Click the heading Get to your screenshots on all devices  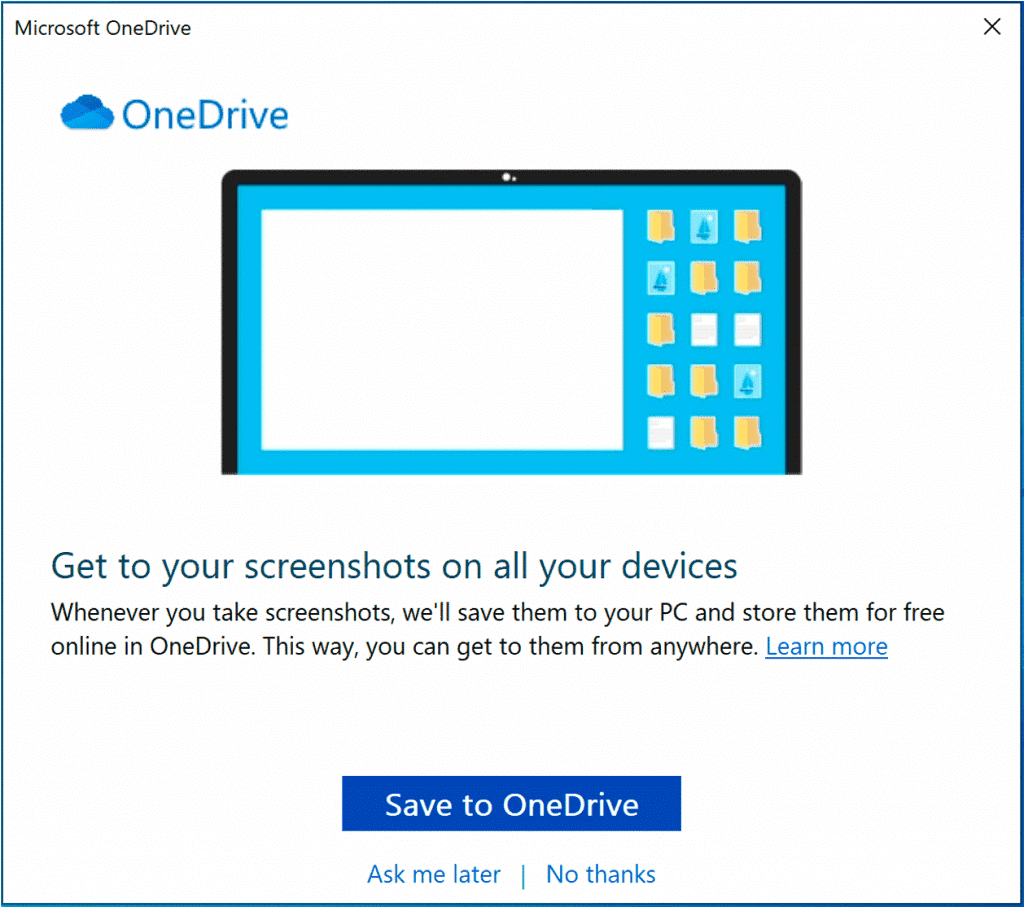point(394,566)
